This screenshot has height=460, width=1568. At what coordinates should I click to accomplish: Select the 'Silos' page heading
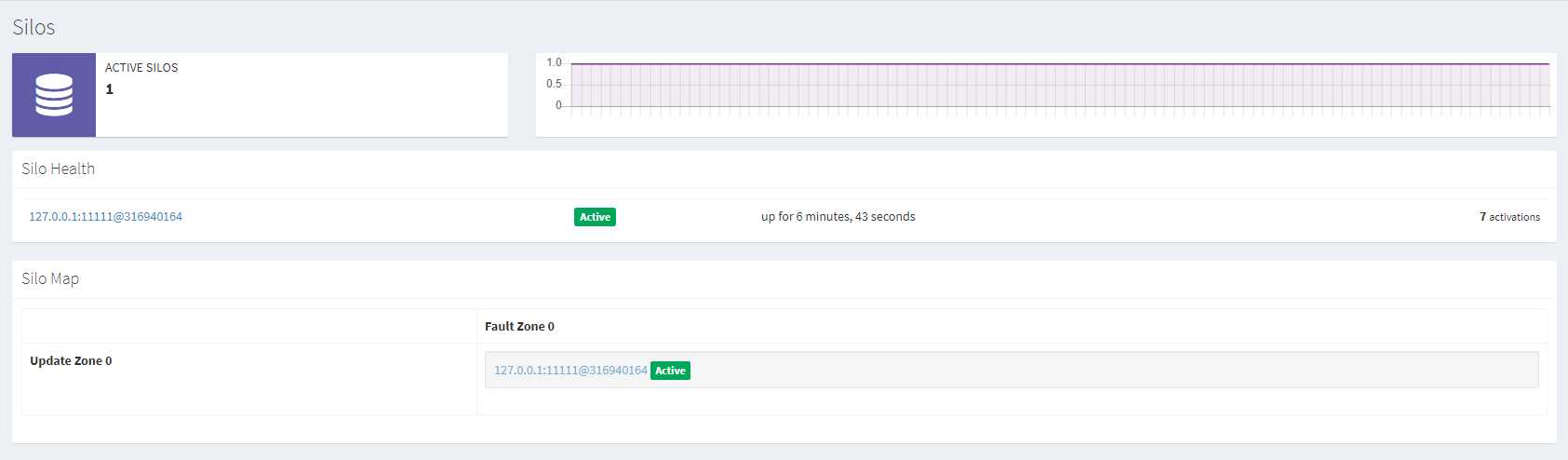[34, 27]
